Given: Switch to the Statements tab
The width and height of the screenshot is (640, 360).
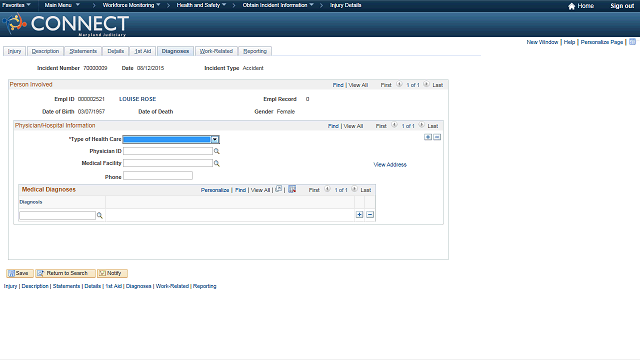Looking at the screenshot, I should pyautogui.click(x=83, y=51).
